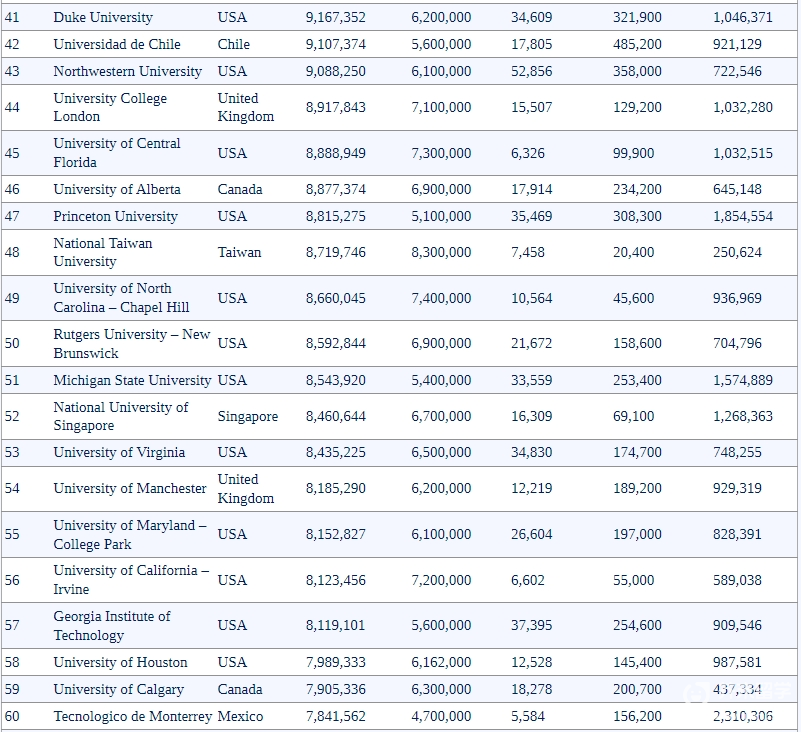Select Rutgers University – New Brunswick
Viewport: 801px width, 732px height.
coord(132,343)
